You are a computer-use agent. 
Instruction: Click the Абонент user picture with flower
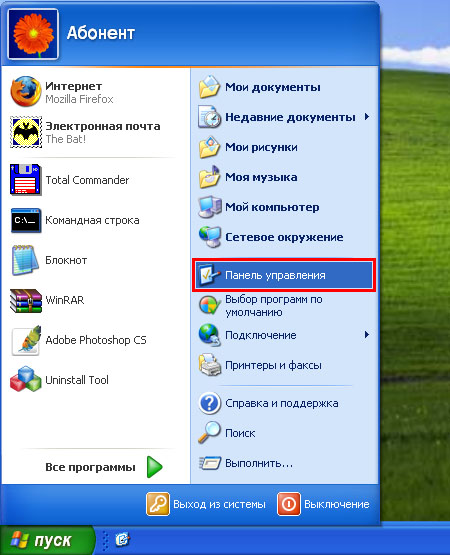(x=33, y=34)
